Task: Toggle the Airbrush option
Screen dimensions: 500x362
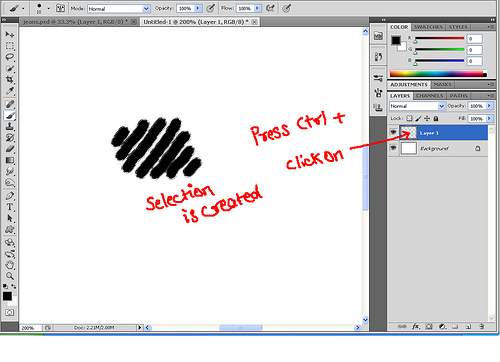Action: click(270, 8)
